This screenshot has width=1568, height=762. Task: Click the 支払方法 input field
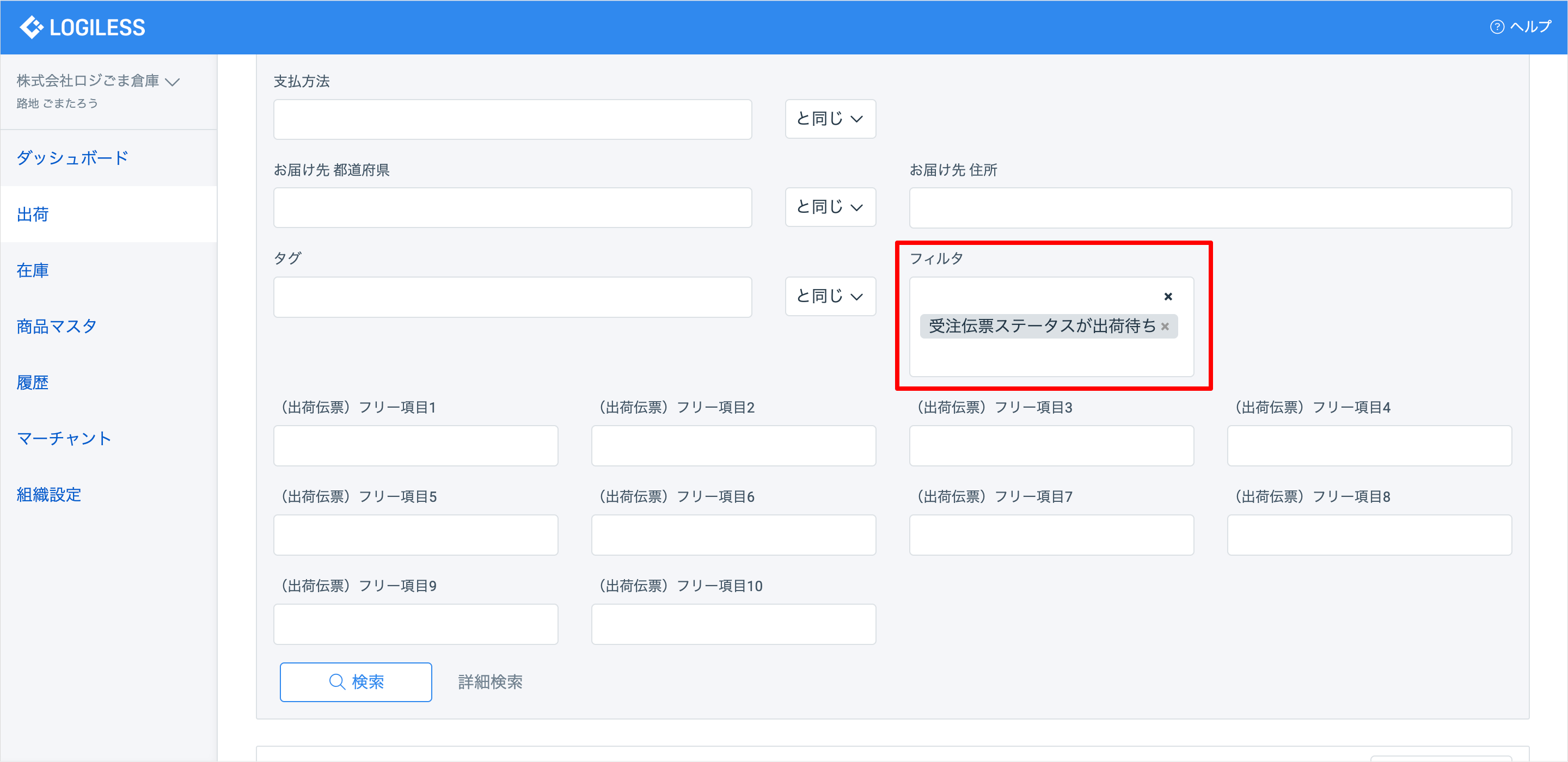512,119
